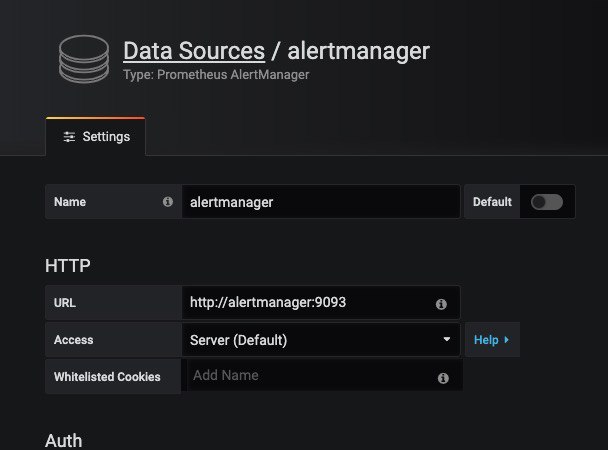Viewport: 608px width, 450px height.
Task: Open the Access dropdown Server (Default)
Action: pos(321,340)
